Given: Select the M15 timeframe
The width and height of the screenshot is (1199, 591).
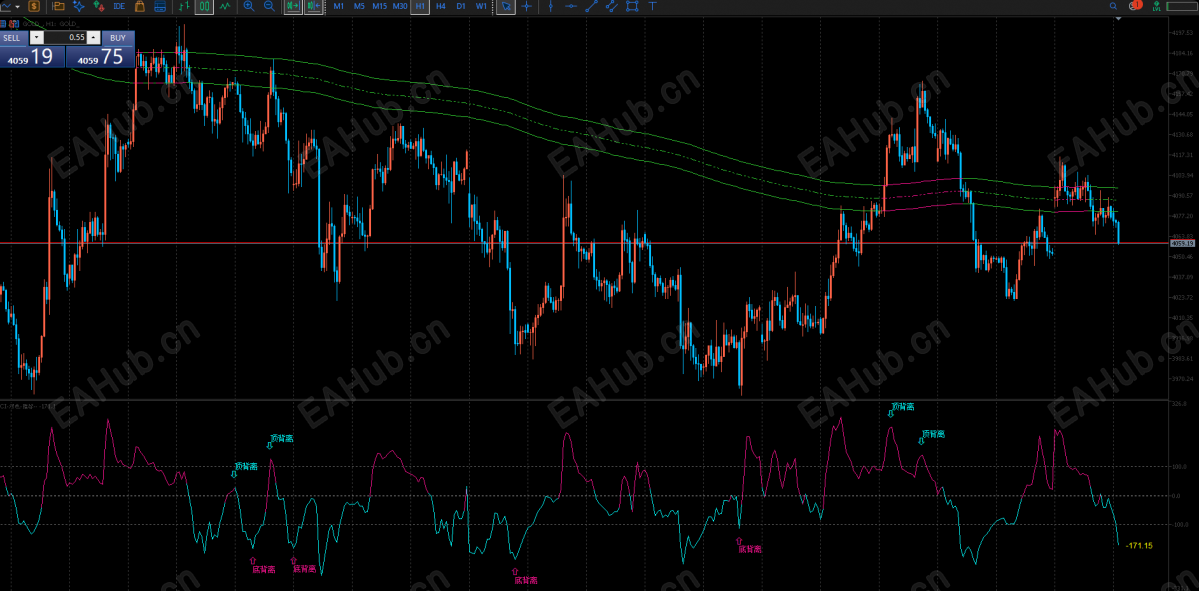Looking at the screenshot, I should click(379, 6).
